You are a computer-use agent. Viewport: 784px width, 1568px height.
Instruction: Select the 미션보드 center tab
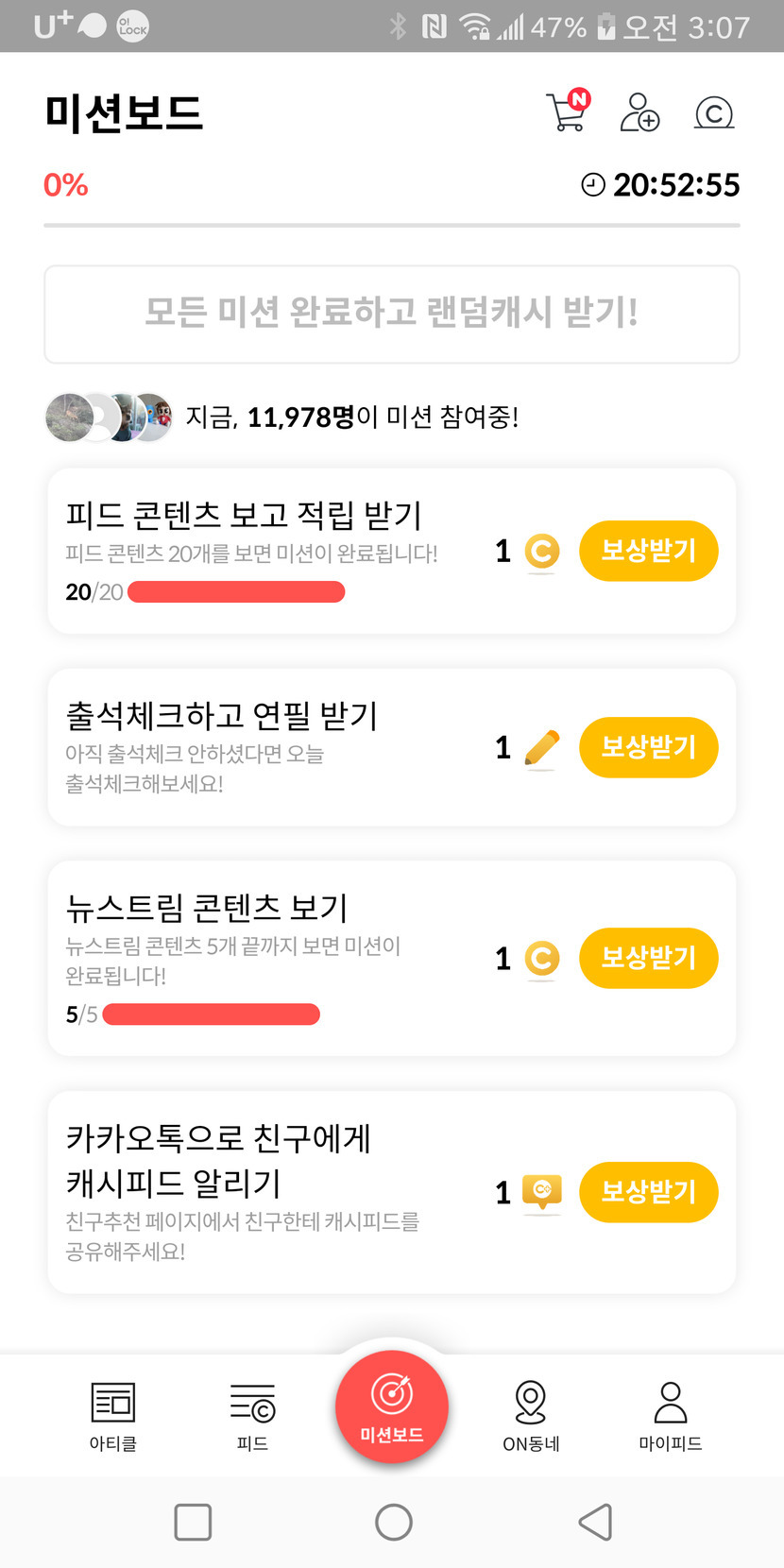pyautogui.click(x=392, y=1407)
